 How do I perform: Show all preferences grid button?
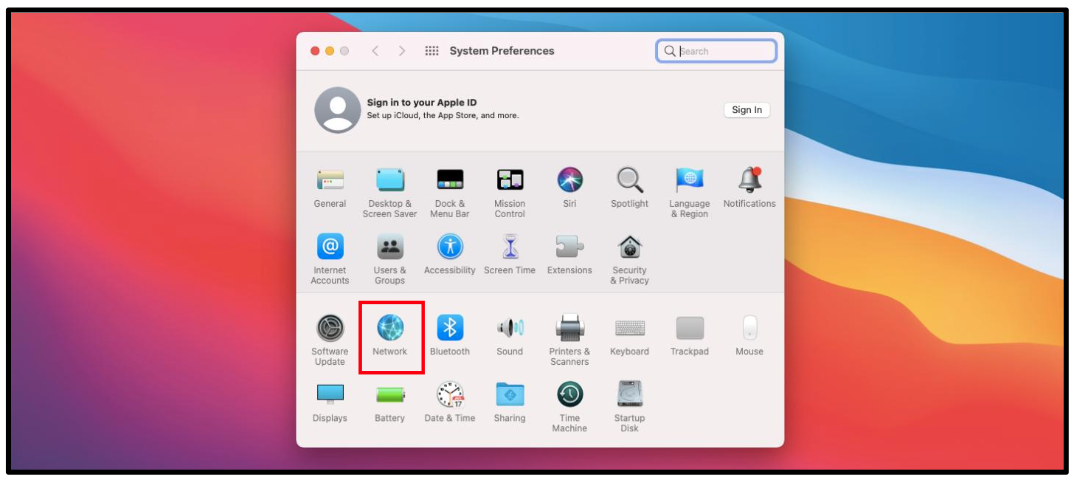tap(432, 51)
